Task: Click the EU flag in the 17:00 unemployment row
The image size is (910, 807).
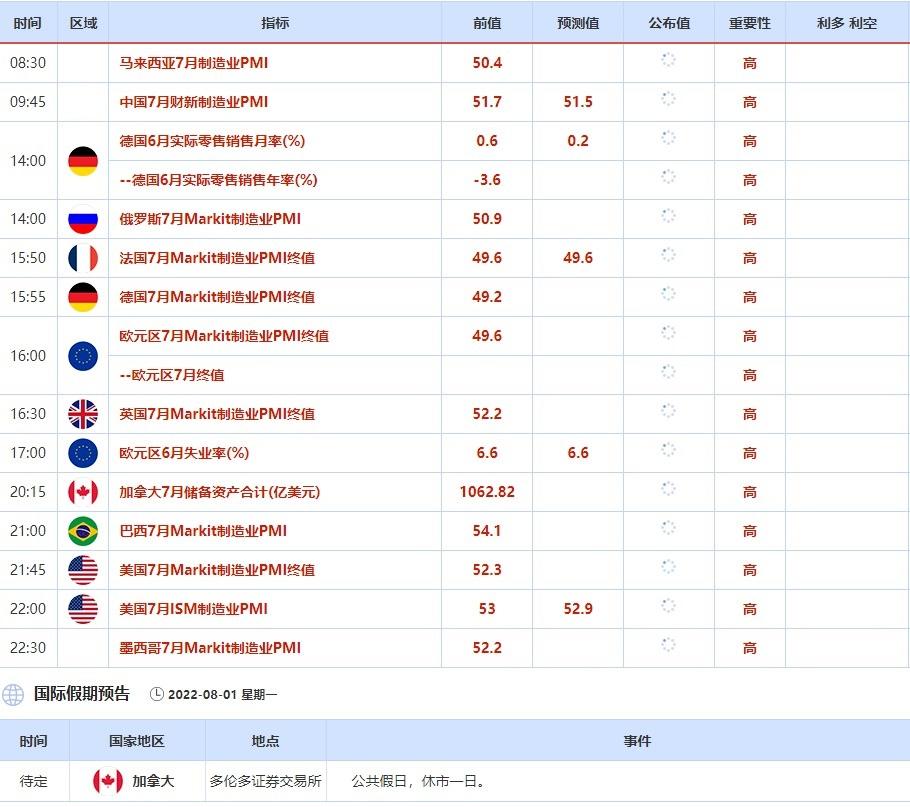Action: point(83,453)
